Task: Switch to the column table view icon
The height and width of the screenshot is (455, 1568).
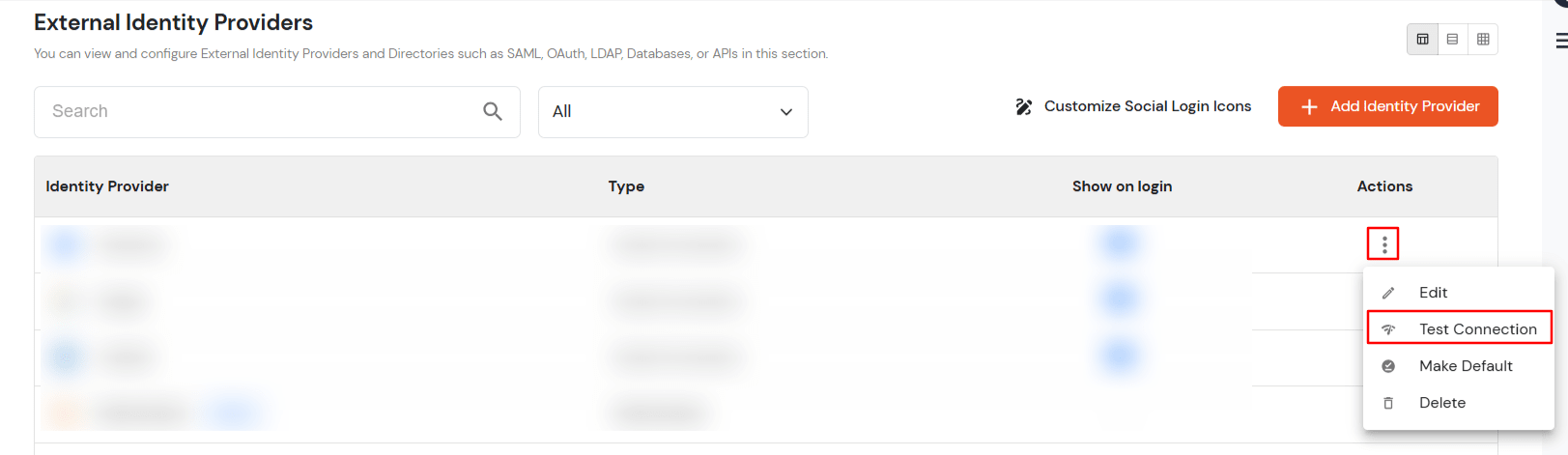Action: (1422, 40)
